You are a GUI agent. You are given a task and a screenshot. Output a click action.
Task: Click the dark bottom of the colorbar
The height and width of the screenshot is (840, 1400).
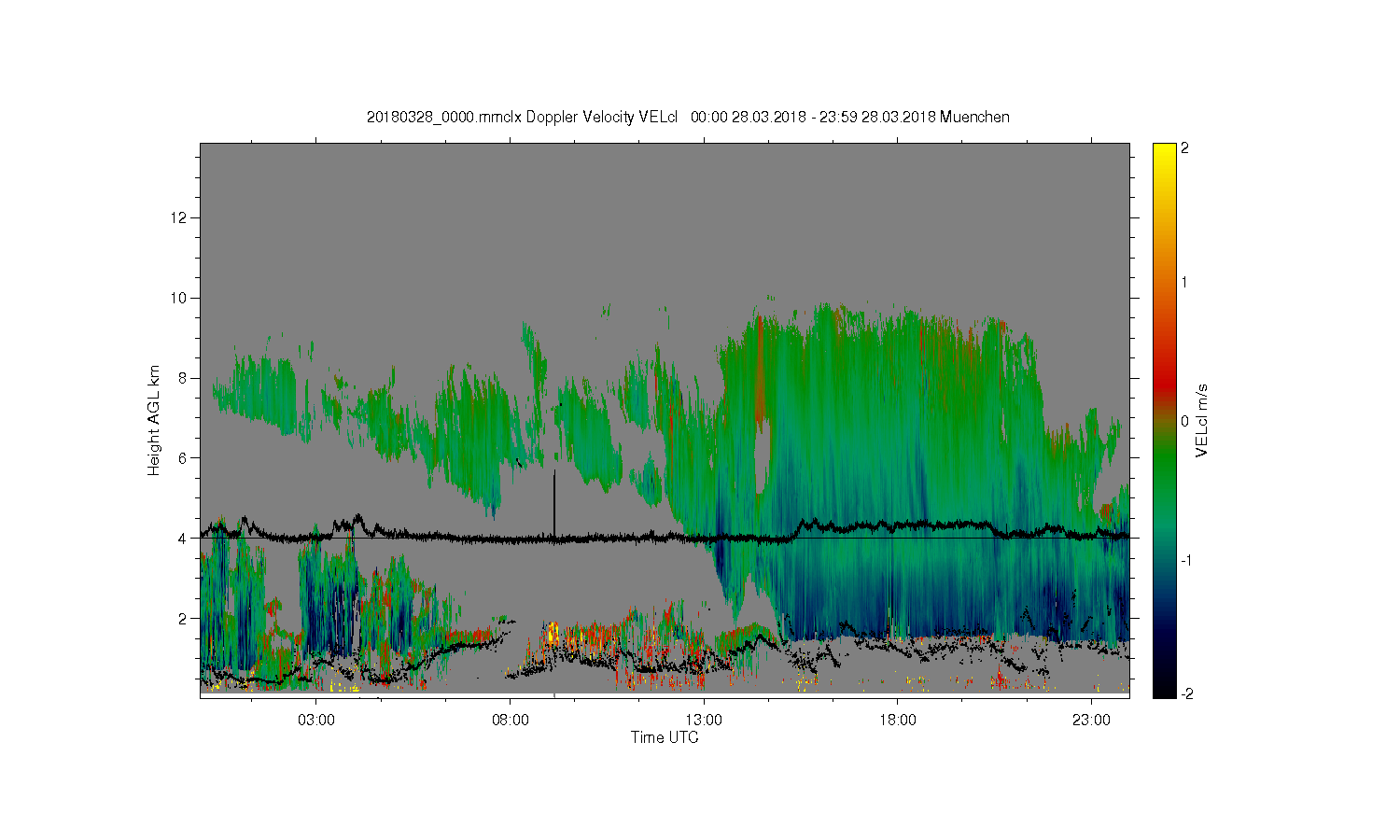(x=1164, y=686)
